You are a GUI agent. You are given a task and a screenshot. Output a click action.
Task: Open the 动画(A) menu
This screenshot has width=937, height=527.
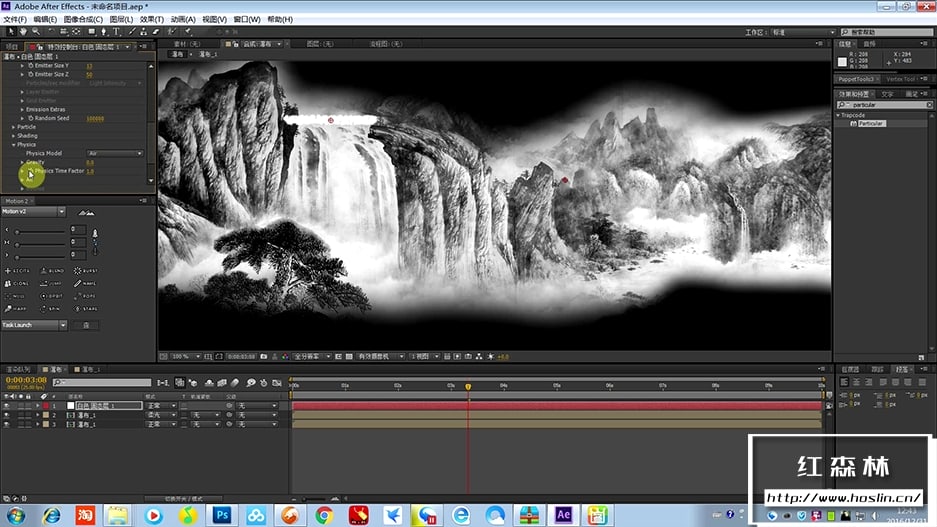183,19
